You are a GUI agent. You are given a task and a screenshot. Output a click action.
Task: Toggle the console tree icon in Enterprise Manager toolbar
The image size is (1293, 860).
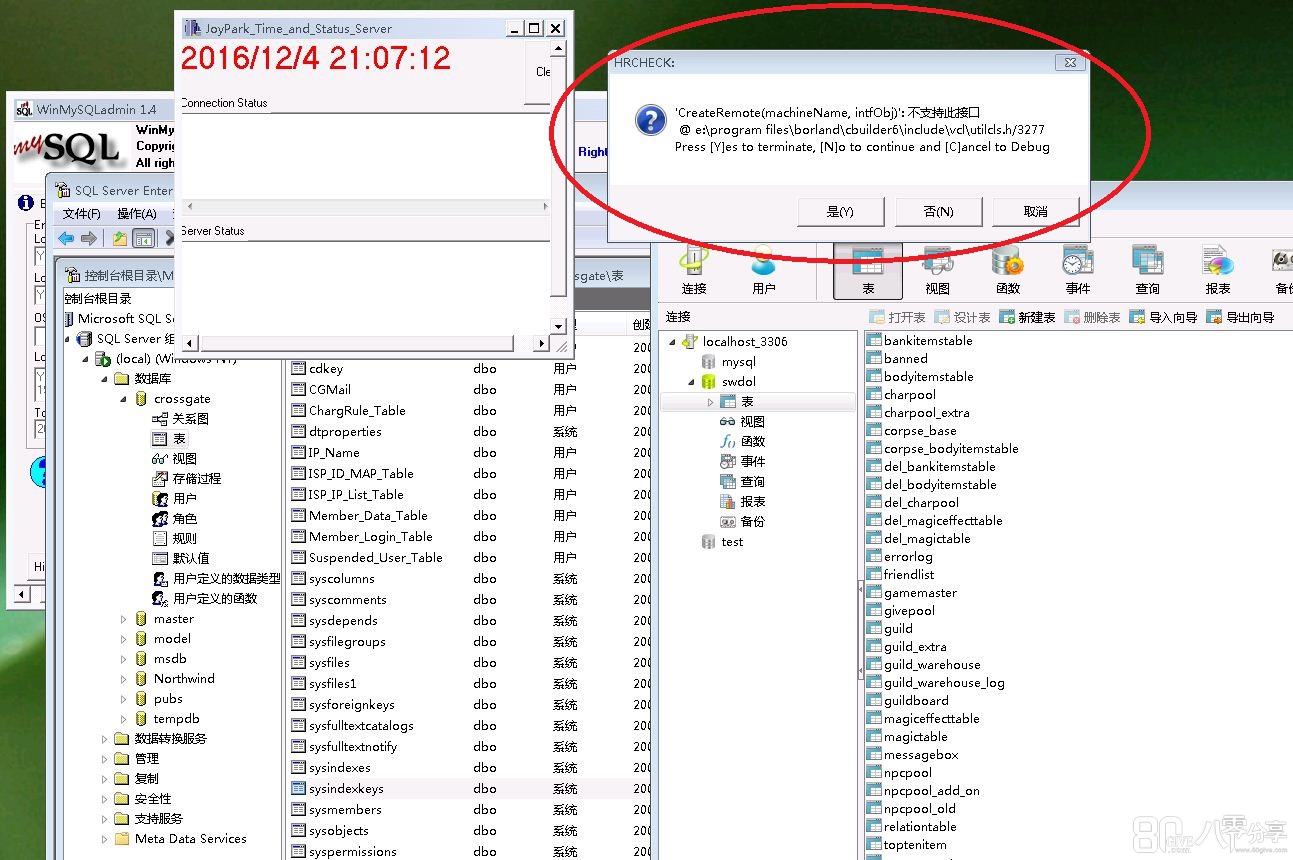pyautogui.click(x=143, y=238)
